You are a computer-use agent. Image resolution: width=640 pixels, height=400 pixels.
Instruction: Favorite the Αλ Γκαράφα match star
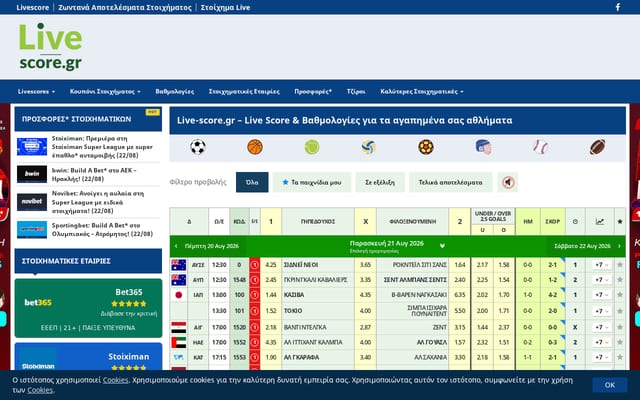620,358
